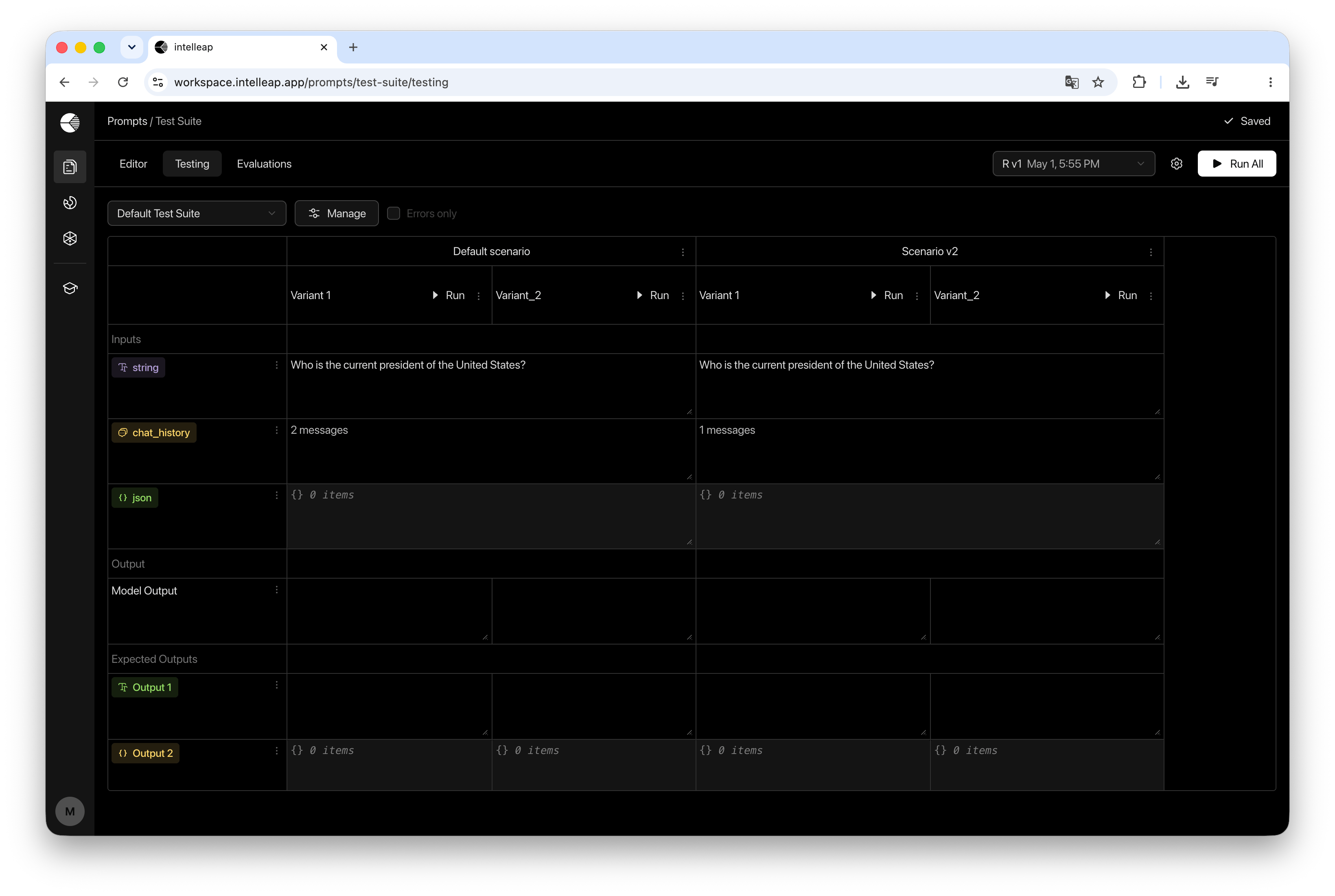Run Variant 1 in Default scenario
The image size is (1335, 896).
(x=449, y=295)
